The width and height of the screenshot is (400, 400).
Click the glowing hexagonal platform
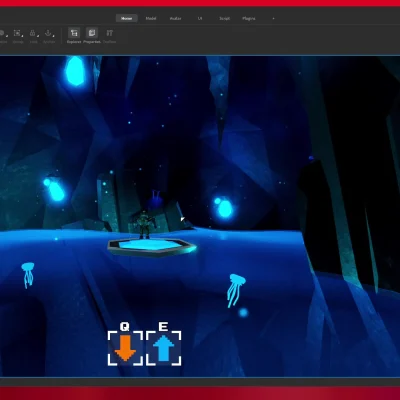[152, 247]
